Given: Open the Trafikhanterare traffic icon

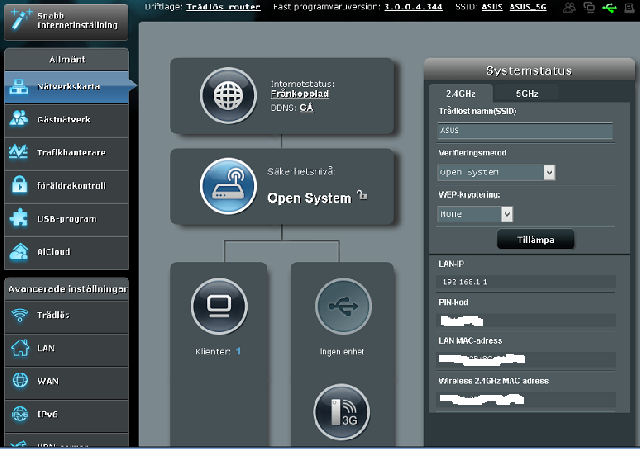Looking at the screenshot, I should click(x=19, y=152).
